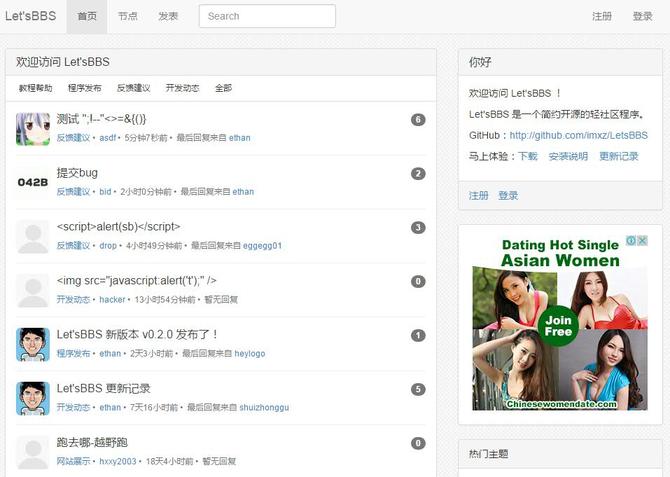
Task: Select the 反馈建议 category tab
Action: click(x=133, y=88)
